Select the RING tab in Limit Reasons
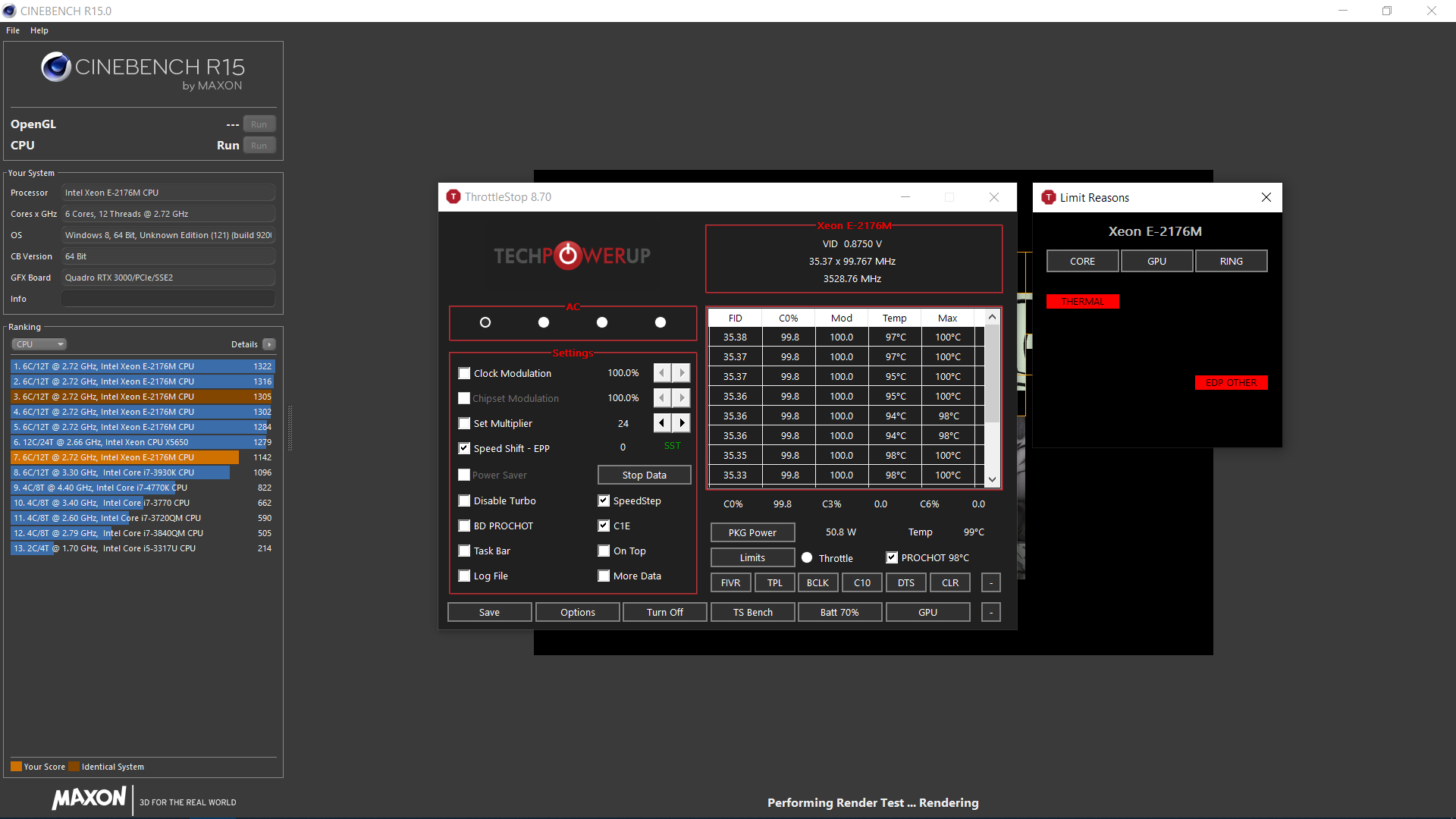The width and height of the screenshot is (1456, 819). (1231, 261)
